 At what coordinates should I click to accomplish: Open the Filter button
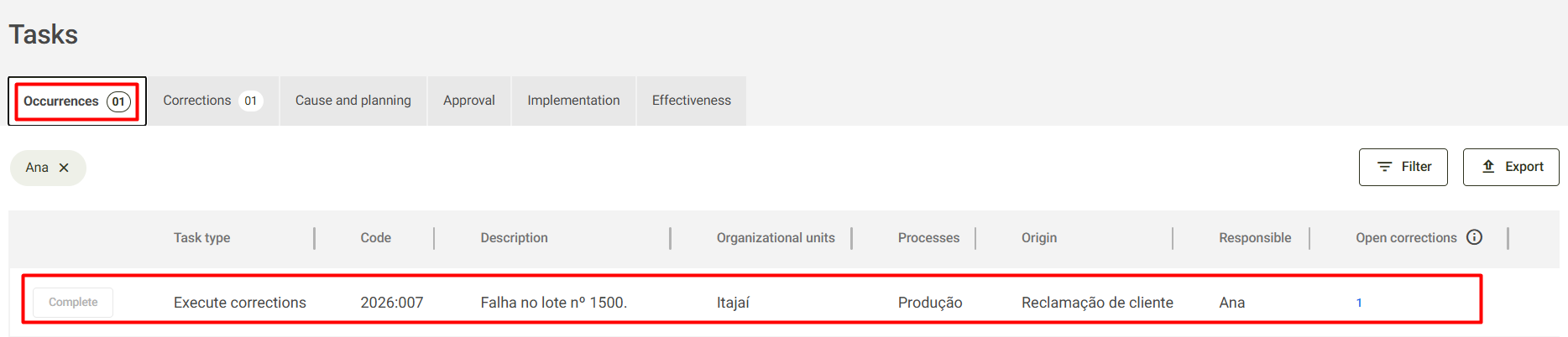click(x=1403, y=167)
